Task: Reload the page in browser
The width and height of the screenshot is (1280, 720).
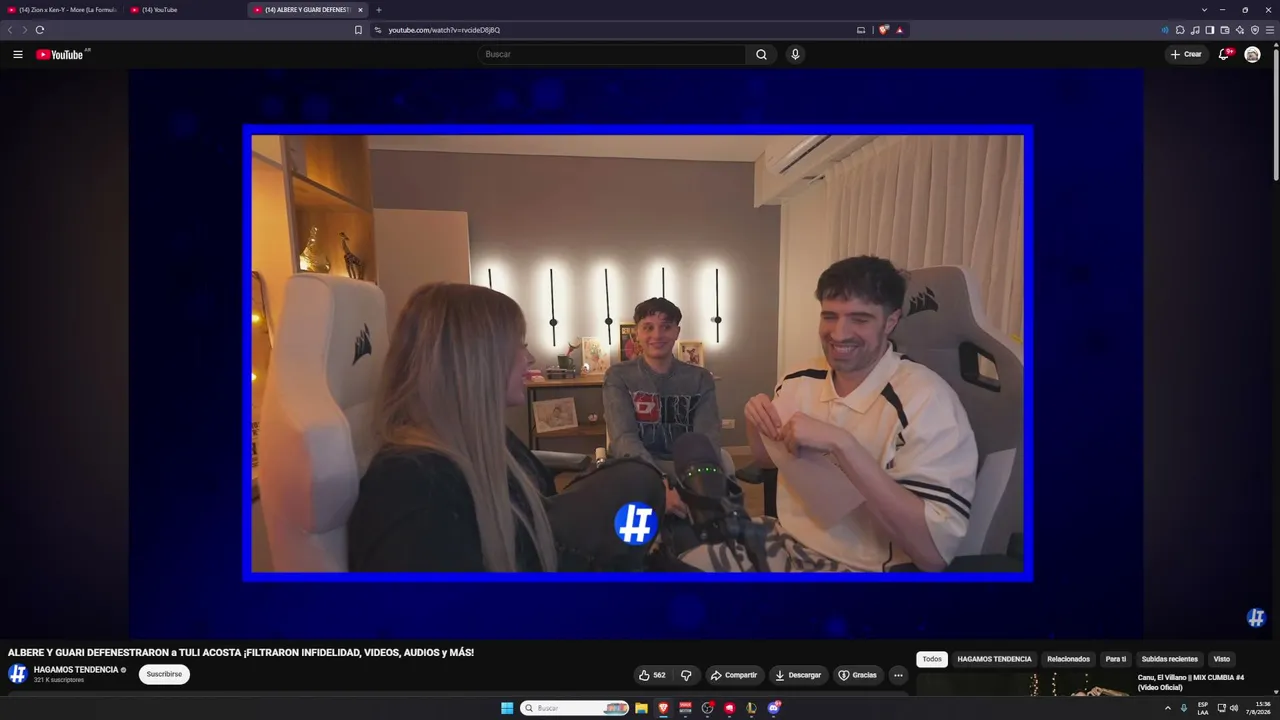Action: (40, 30)
